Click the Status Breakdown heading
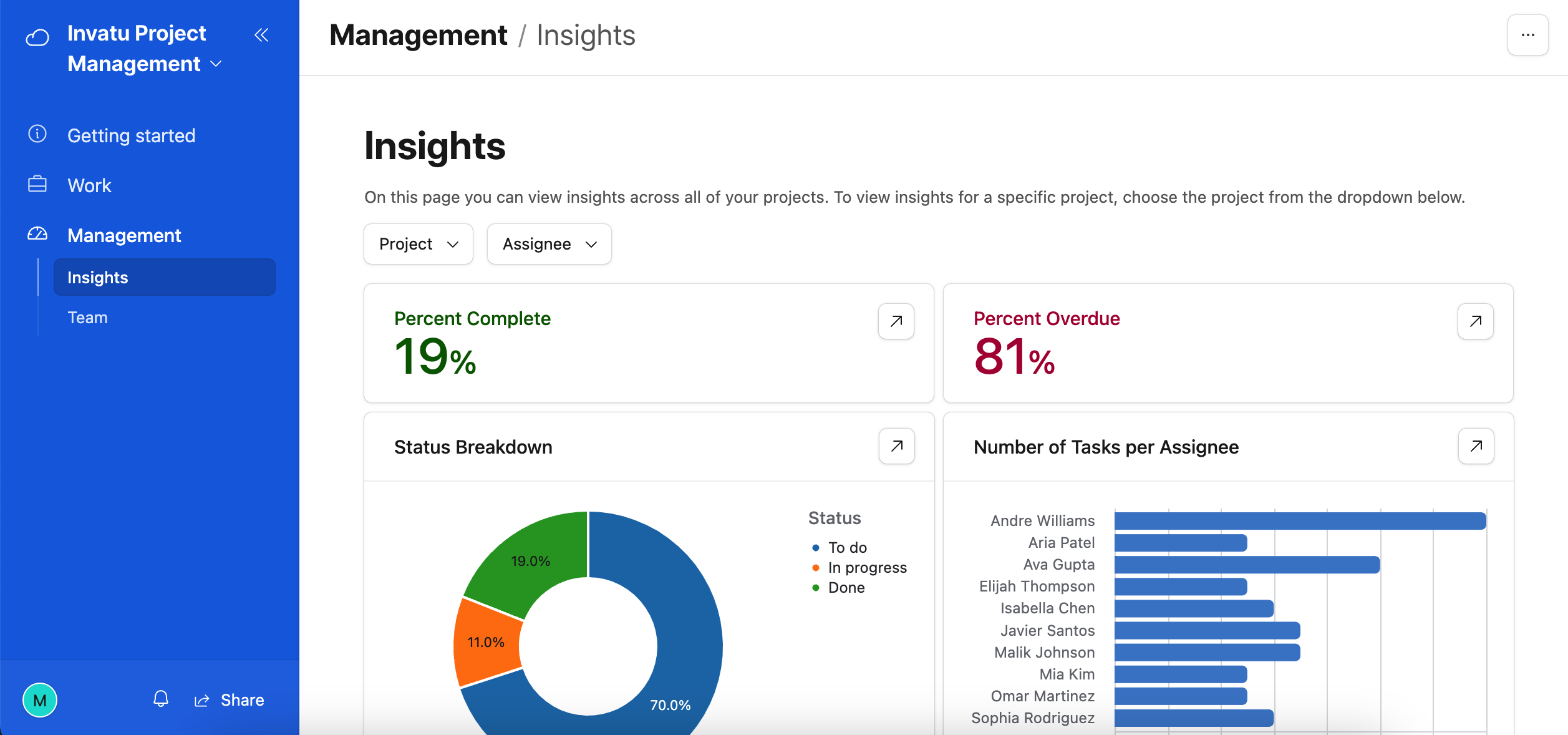Image resolution: width=1568 pixels, height=735 pixels. point(473,447)
